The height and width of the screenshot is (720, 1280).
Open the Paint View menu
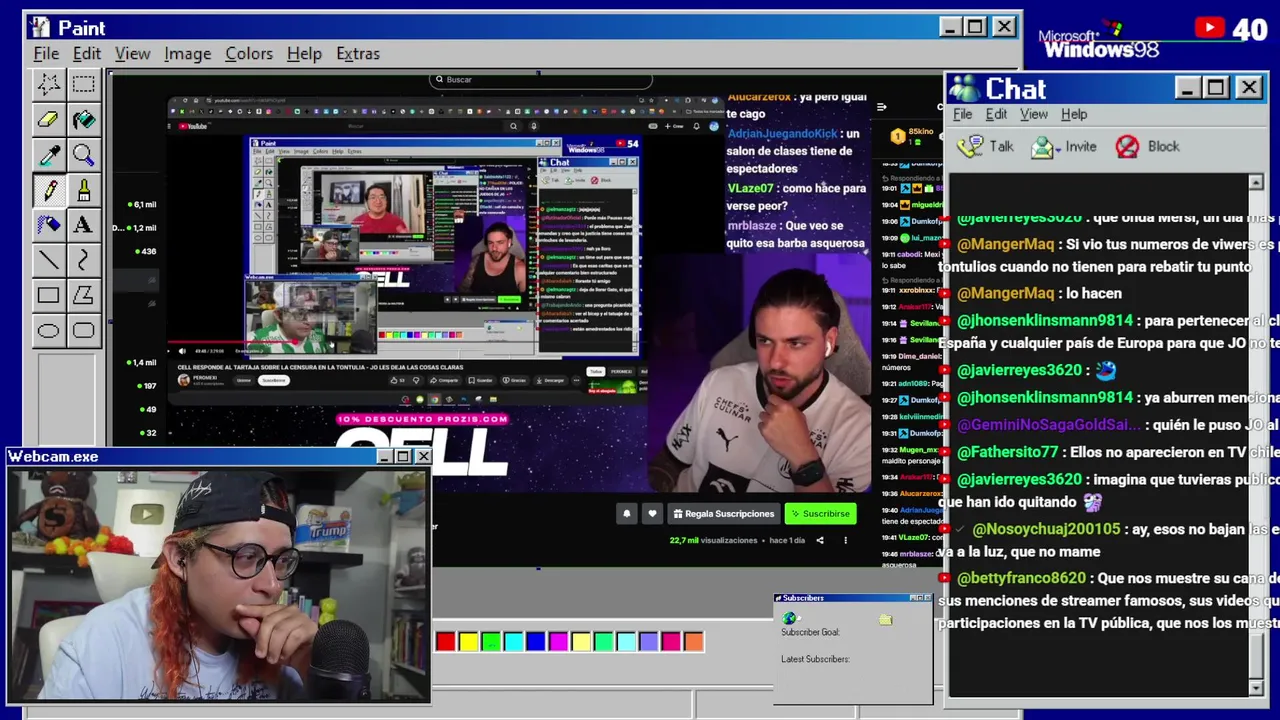[x=132, y=54]
